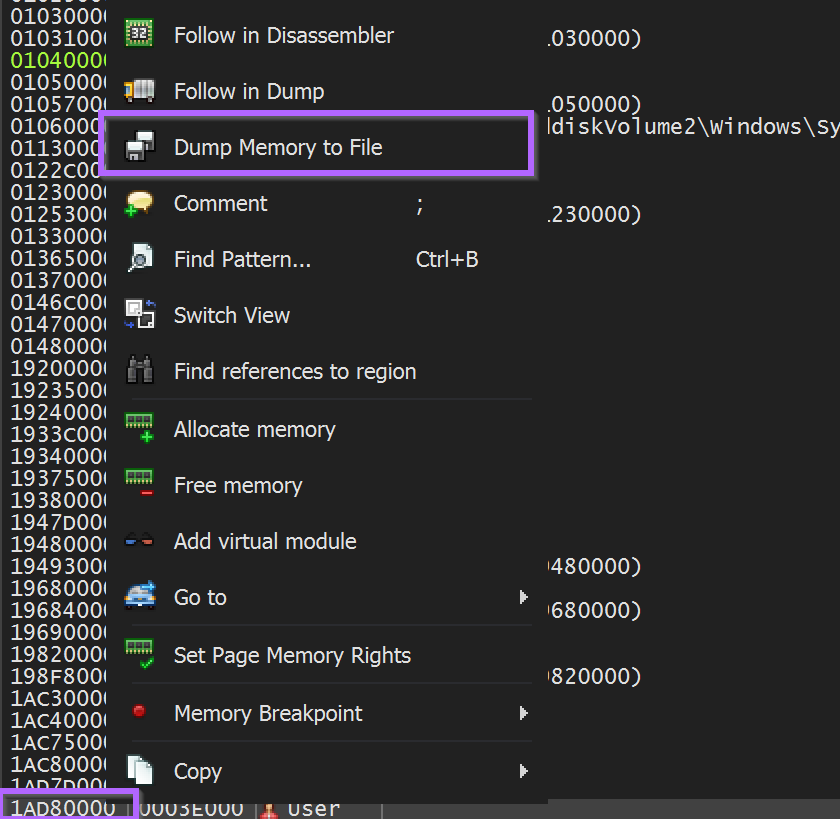Click the Copy pages icon
The height and width of the screenshot is (819, 840).
point(140,770)
